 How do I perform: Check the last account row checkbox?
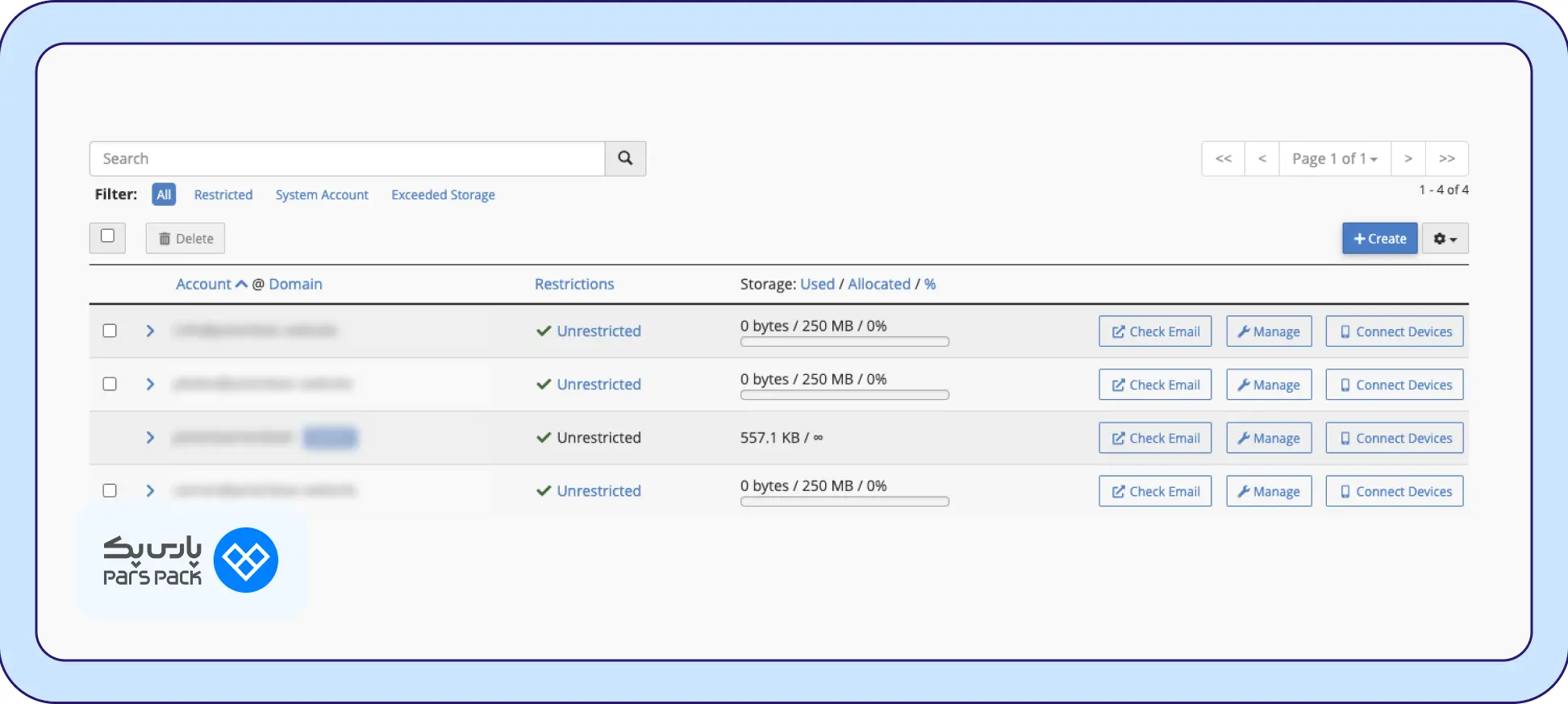110,490
